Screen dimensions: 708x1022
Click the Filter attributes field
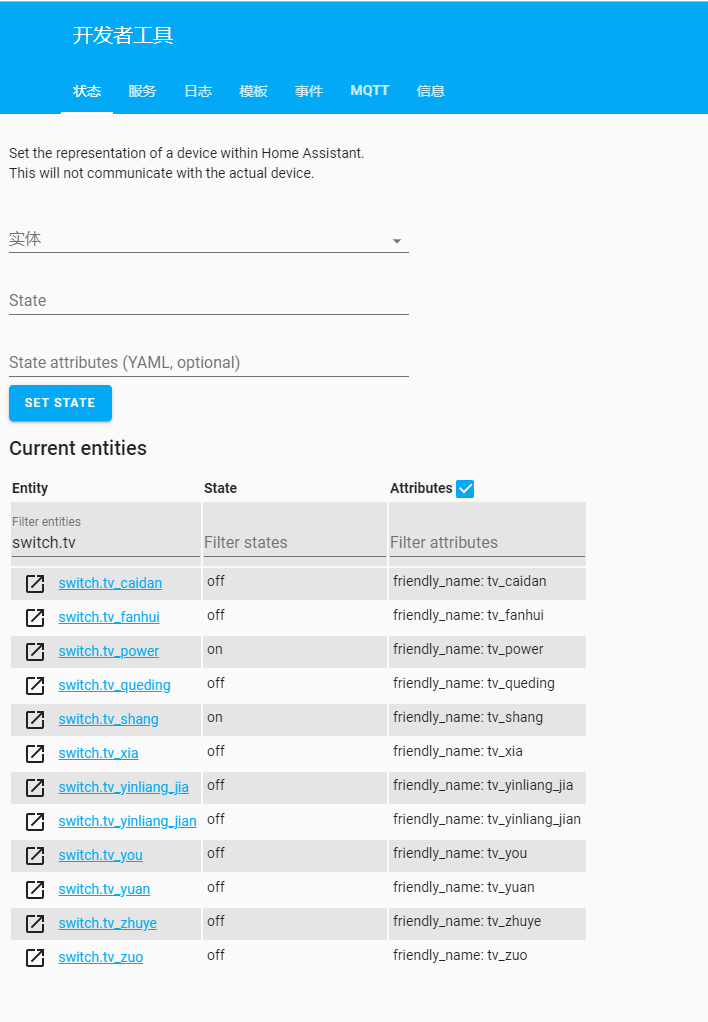coord(487,542)
